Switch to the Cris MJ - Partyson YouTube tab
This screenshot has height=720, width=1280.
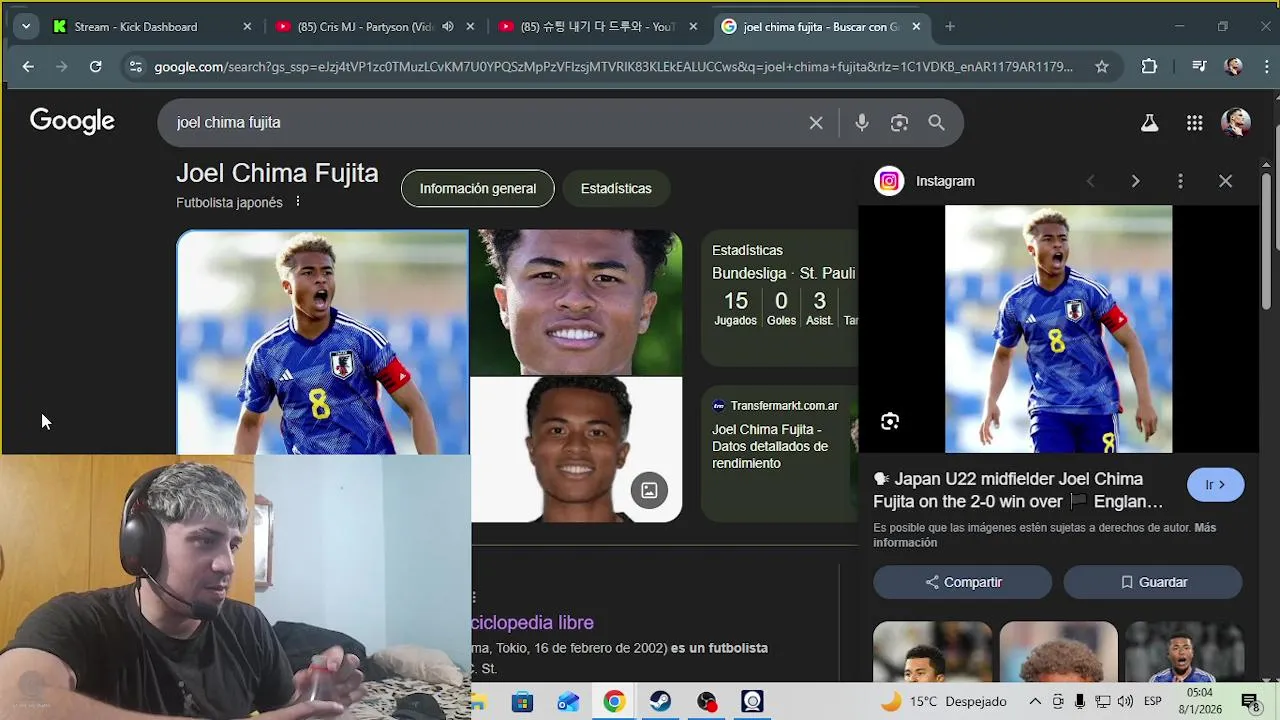(376, 27)
